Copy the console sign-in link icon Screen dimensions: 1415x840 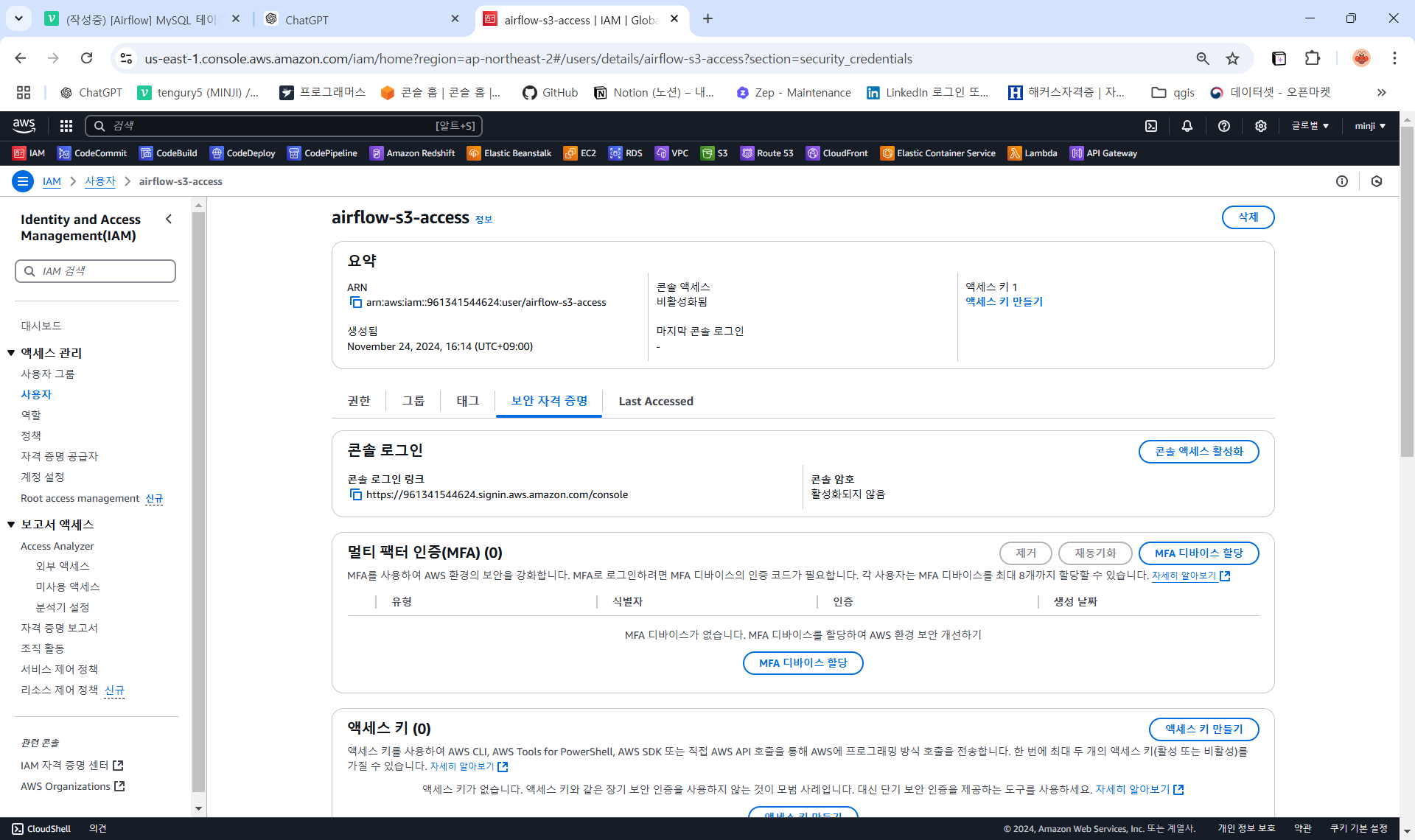tap(355, 495)
